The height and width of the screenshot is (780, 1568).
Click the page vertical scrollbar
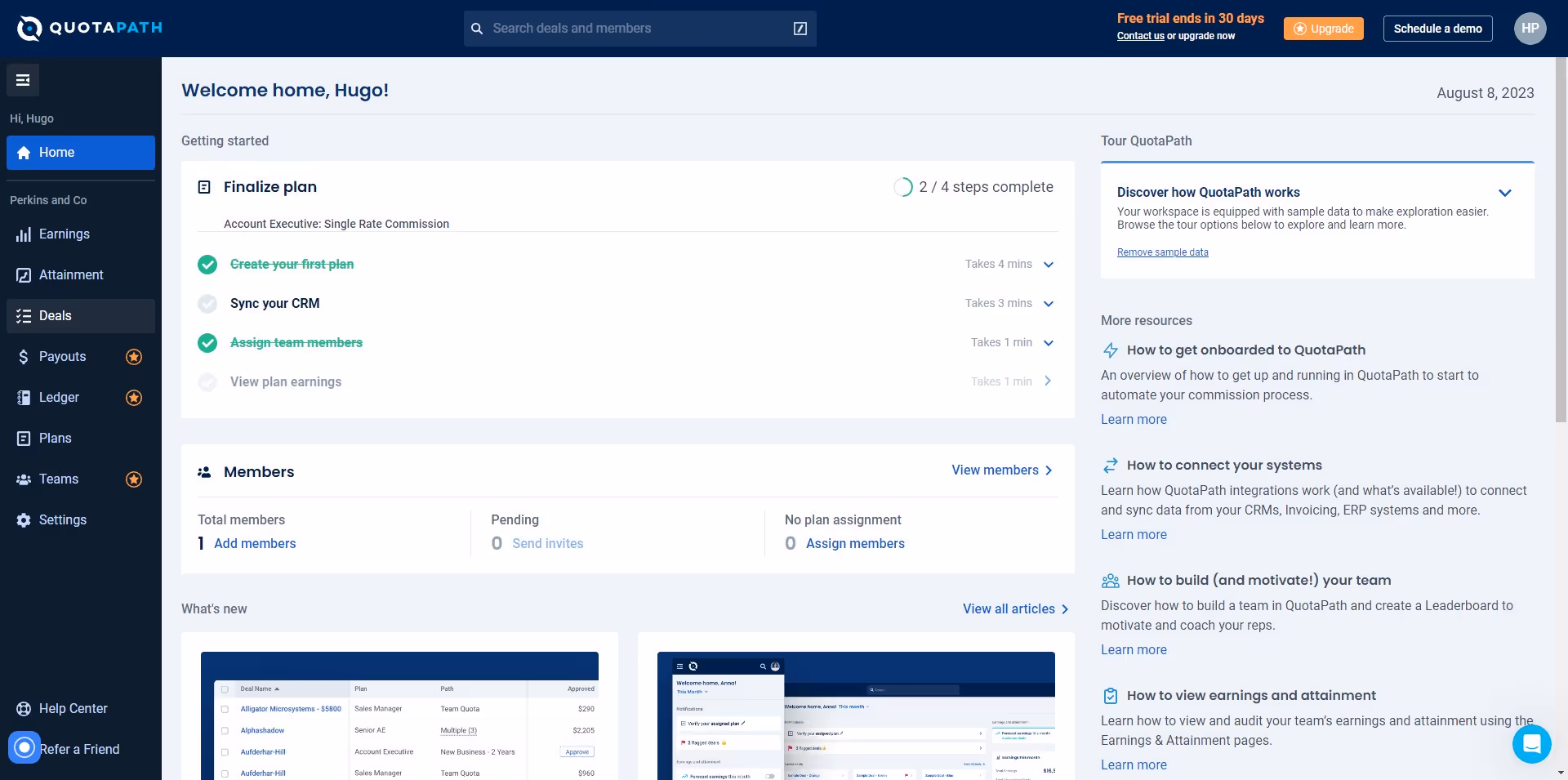coord(1561,240)
